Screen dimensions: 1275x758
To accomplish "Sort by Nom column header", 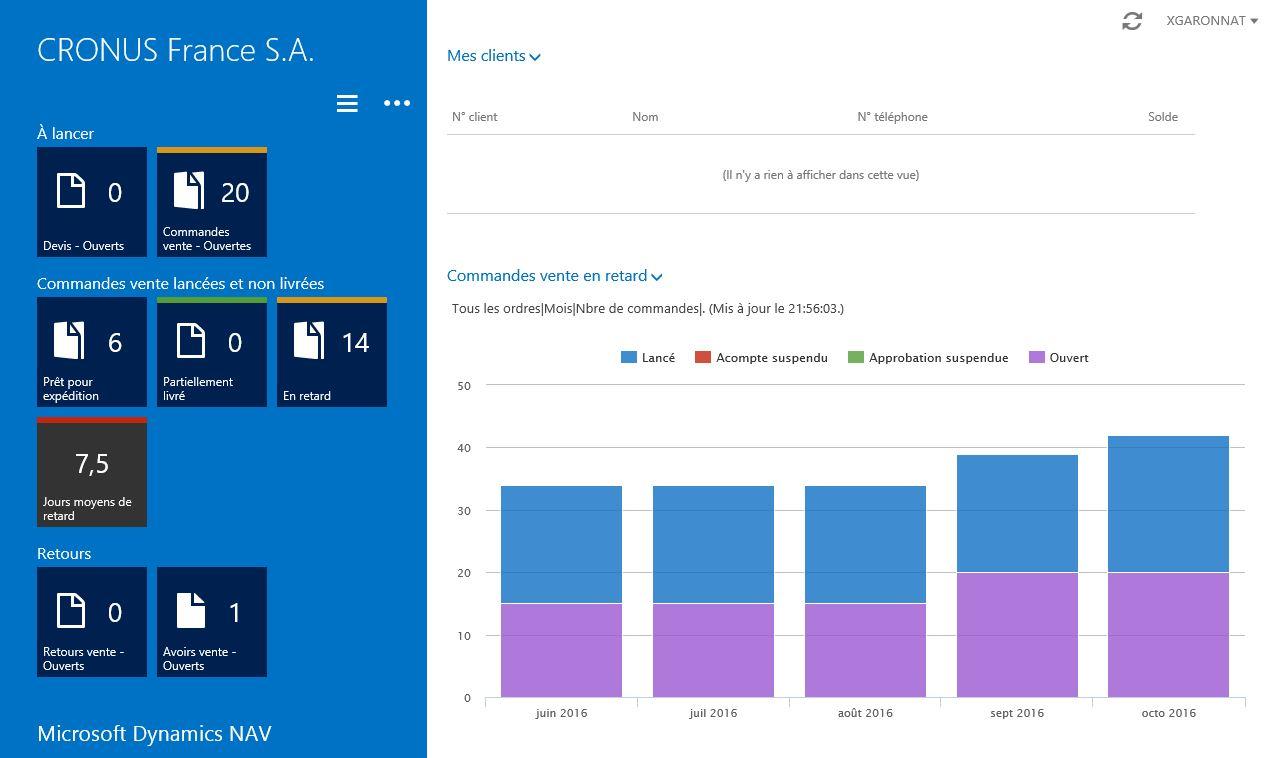I will [645, 117].
